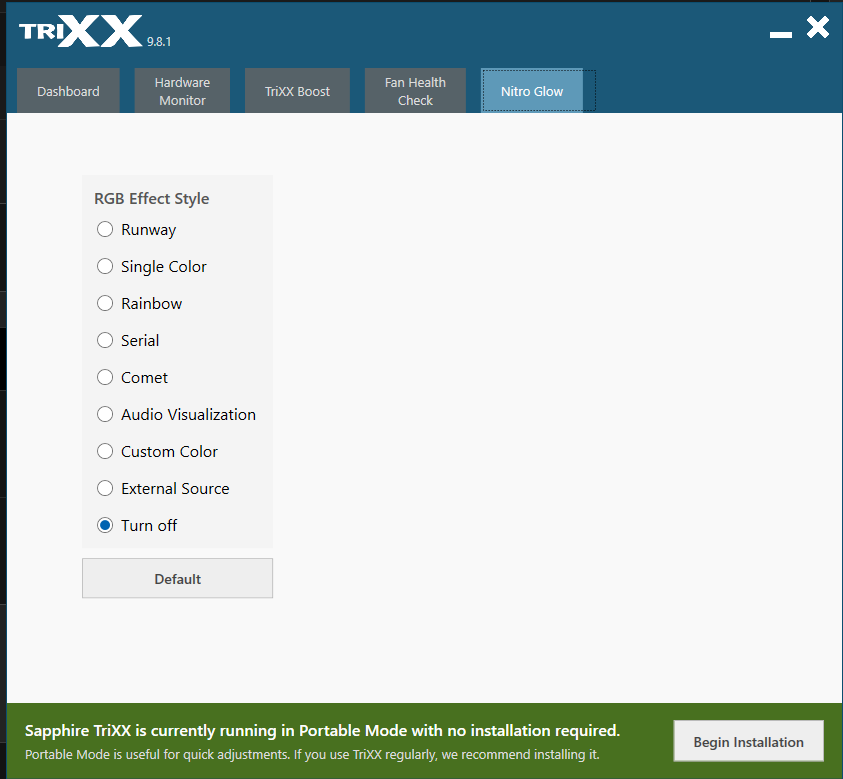Click the 9.8.1 version number
843x779 pixels.
click(159, 41)
